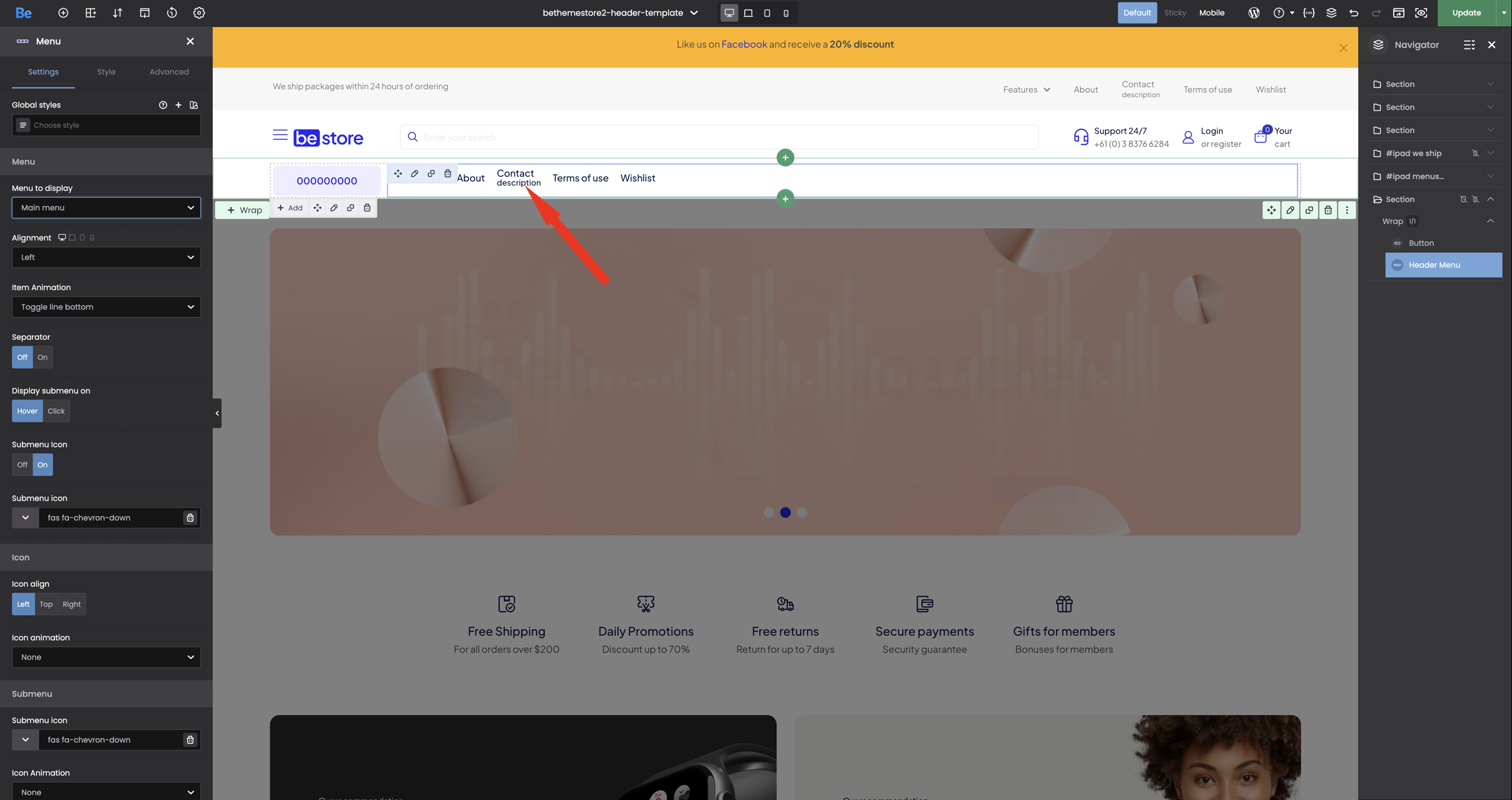Open the Update button dropdown arrow
This screenshot has width=1512, height=800.
click(1504, 13)
